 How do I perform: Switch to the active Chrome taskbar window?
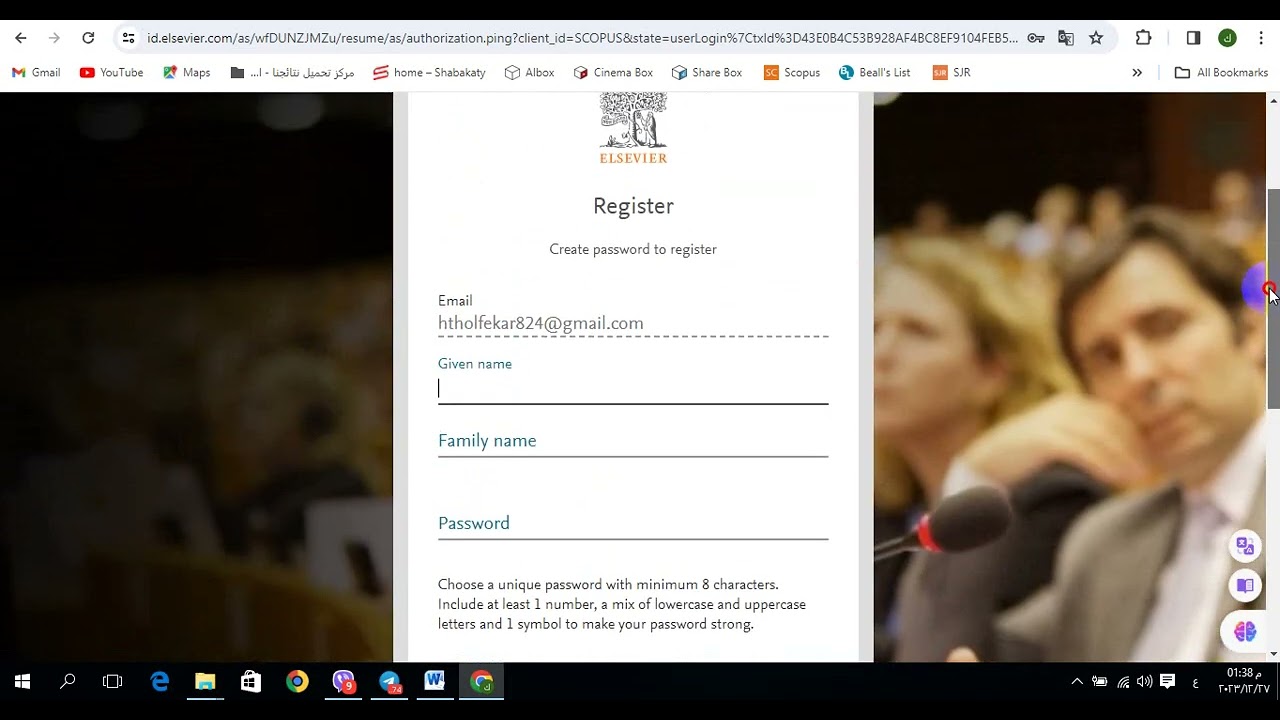tap(482, 682)
